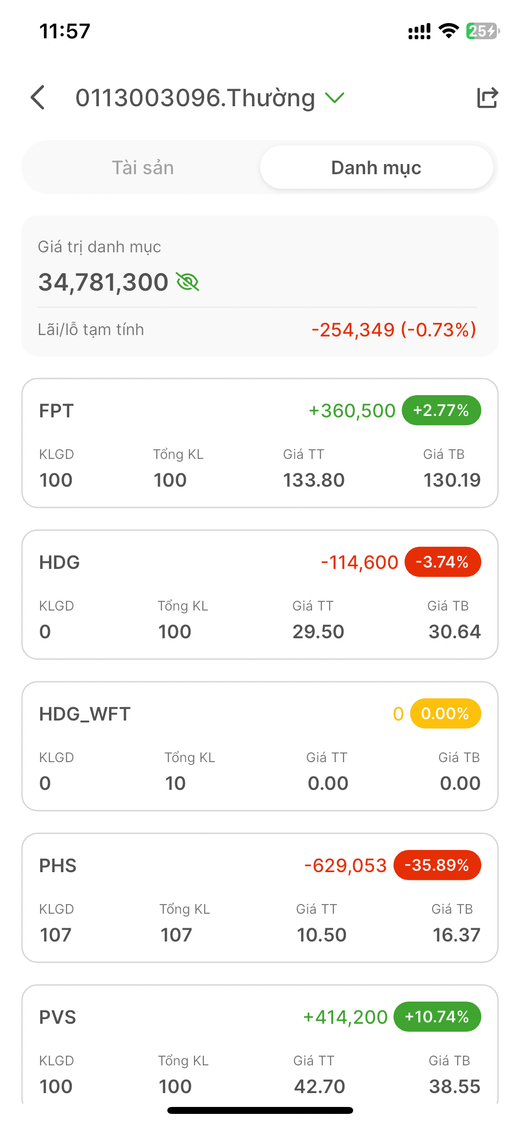The image size is (520, 1125).
Task: Tap the battery indicator in the status bar
Action: [481, 31]
